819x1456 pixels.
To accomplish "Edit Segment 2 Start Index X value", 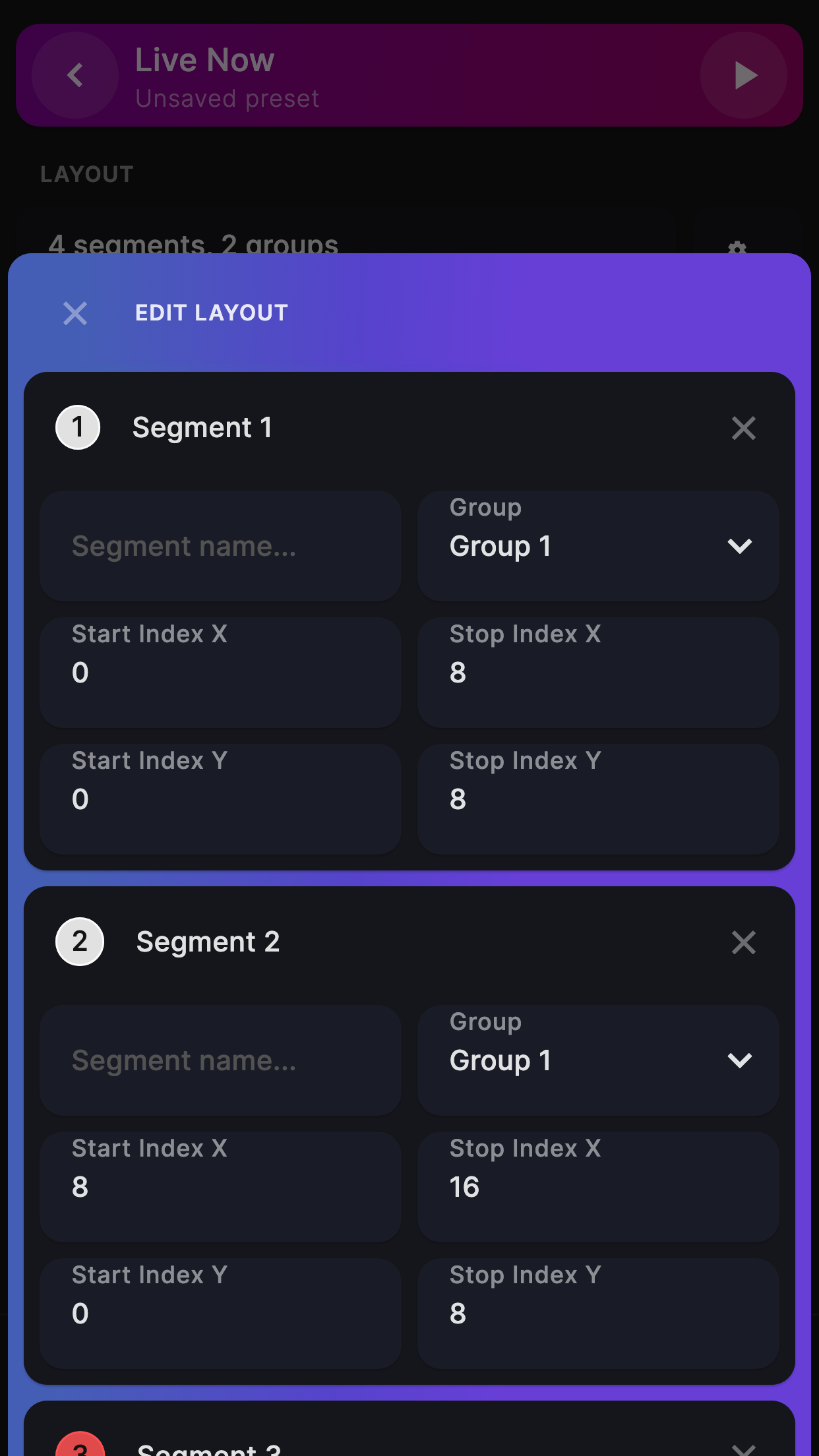I will click(x=220, y=1187).
